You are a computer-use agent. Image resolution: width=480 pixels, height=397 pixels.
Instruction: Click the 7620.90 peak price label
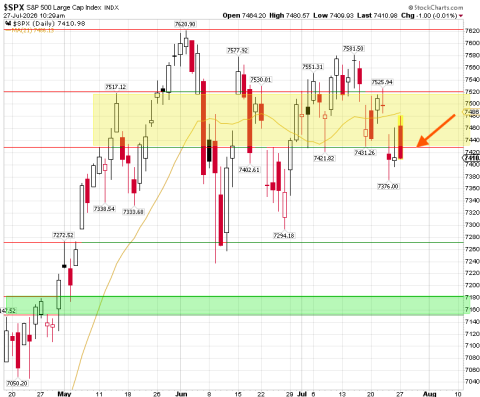tap(185, 24)
